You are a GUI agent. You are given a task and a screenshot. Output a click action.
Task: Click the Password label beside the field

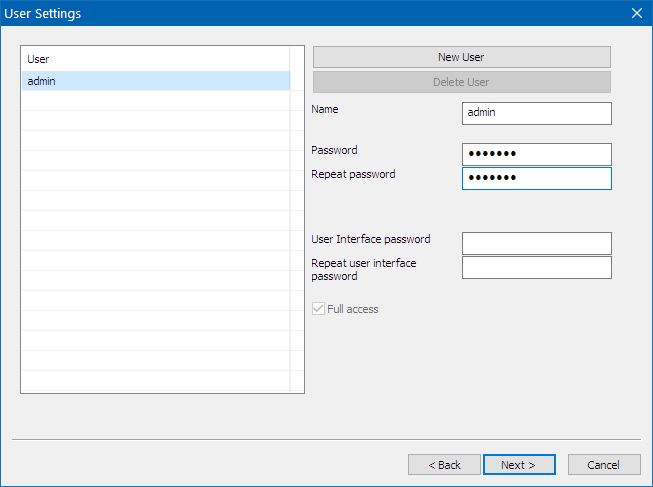(334, 150)
